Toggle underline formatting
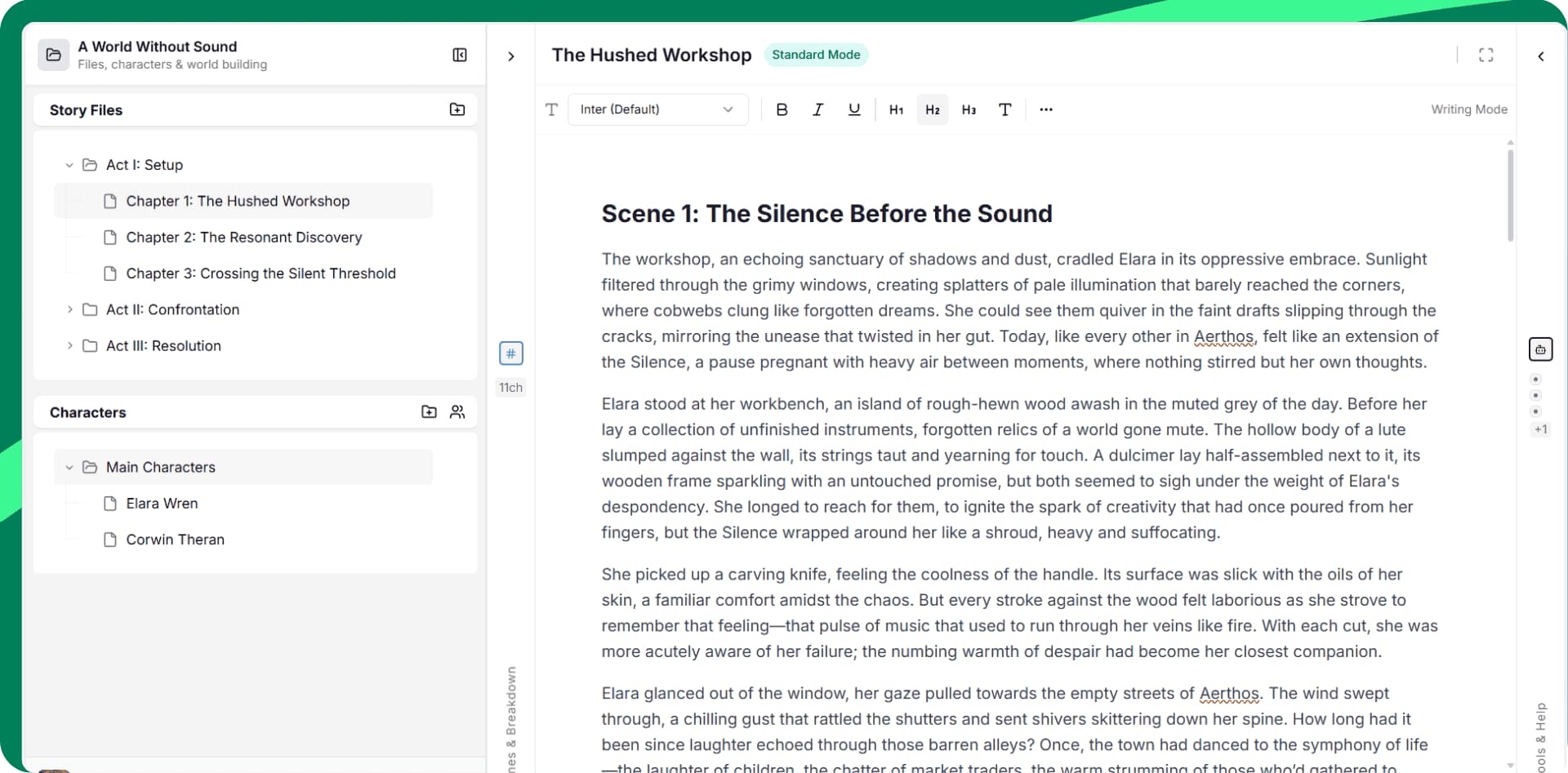Image resolution: width=1568 pixels, height=773 pixels. pyautogui.click(x=854, y=109)
